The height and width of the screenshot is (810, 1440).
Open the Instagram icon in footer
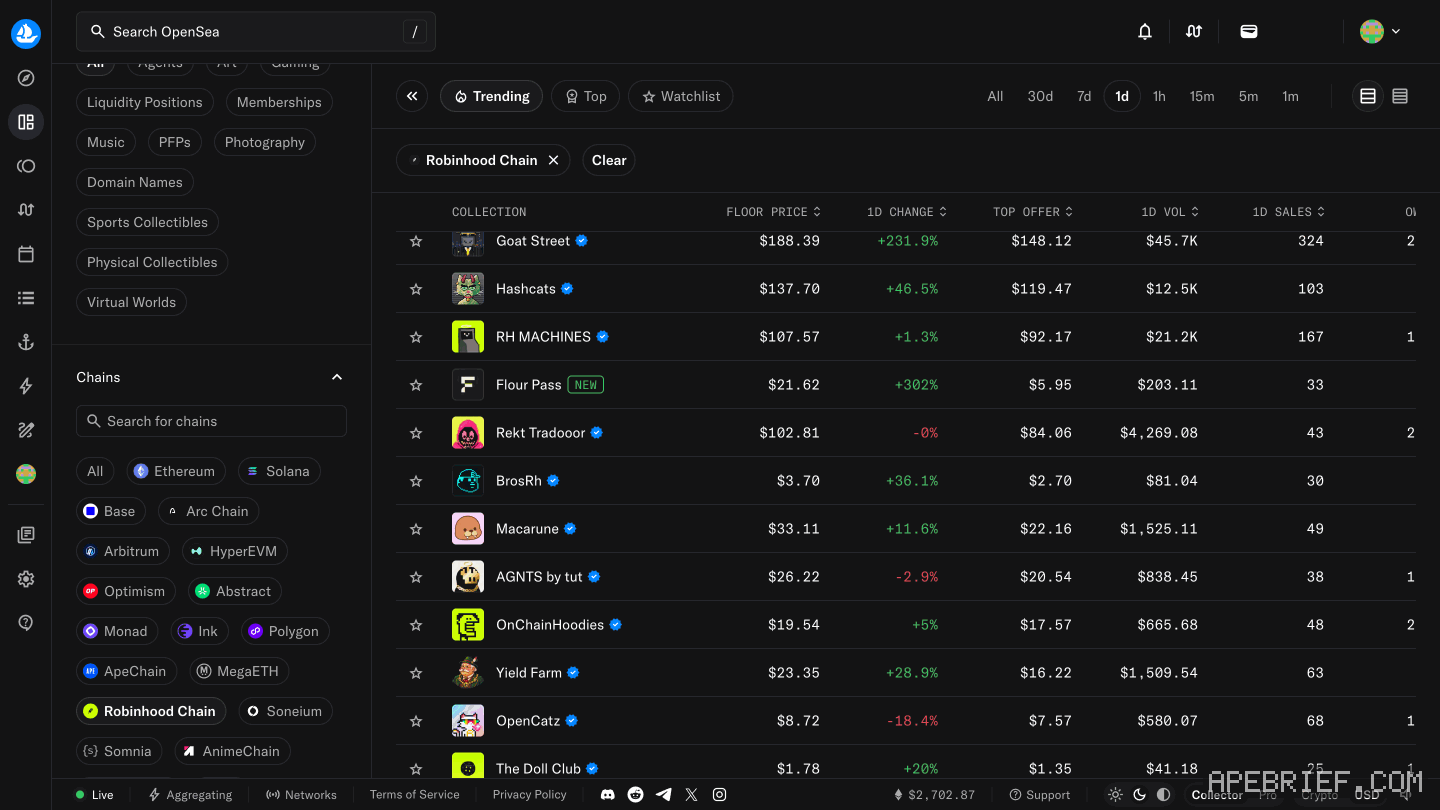(x=719, y=795)
